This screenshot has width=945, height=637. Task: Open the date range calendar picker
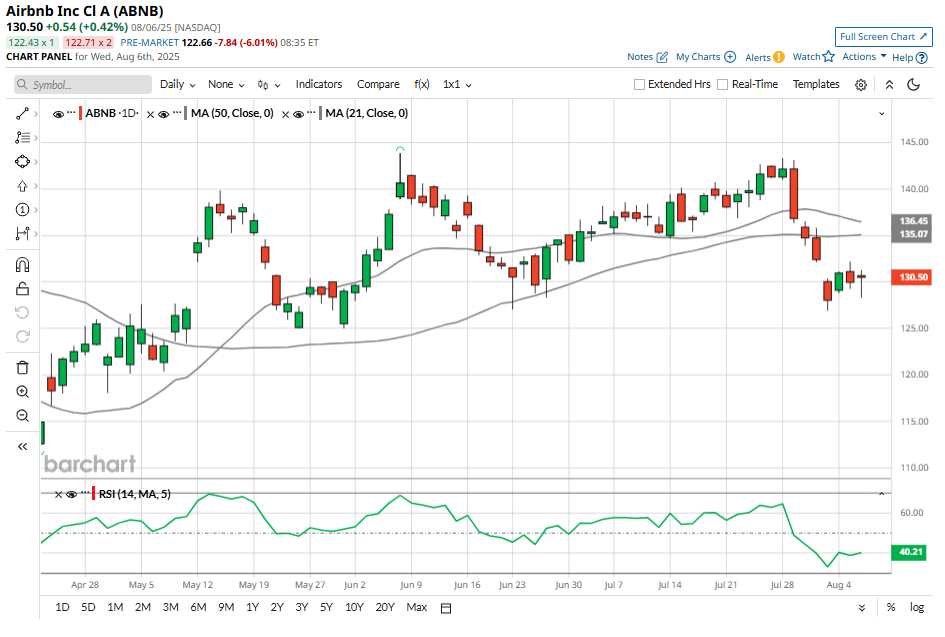pyautogui.click(x=446, y=607)
